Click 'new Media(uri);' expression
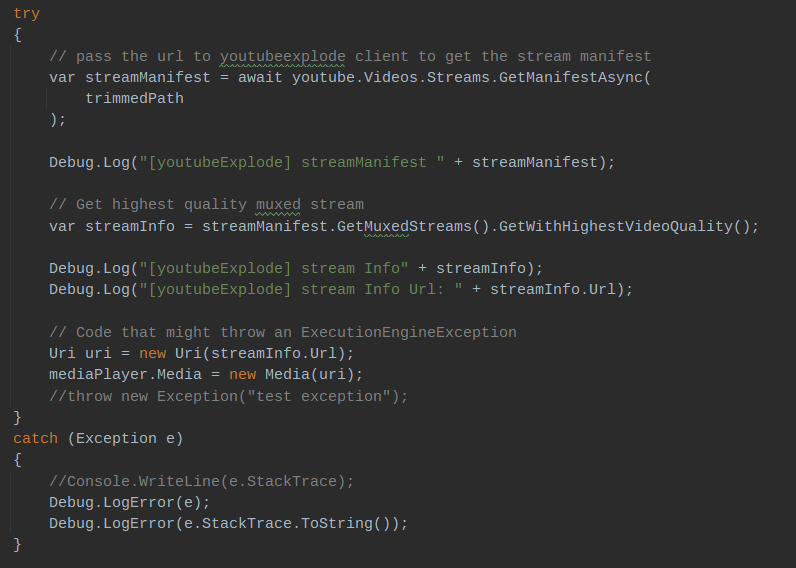796x568 pixels. click(296, 375)
